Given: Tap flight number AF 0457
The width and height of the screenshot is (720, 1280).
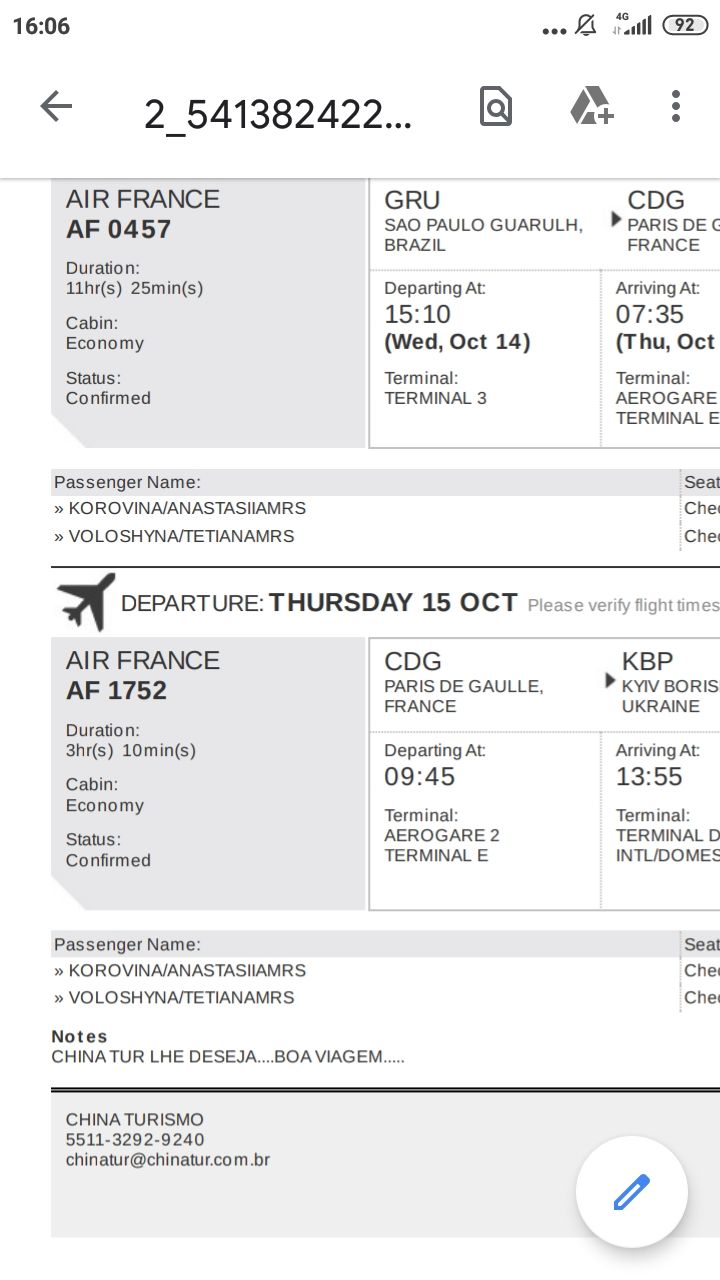Looking at the screenshot, I should point(118,229).
